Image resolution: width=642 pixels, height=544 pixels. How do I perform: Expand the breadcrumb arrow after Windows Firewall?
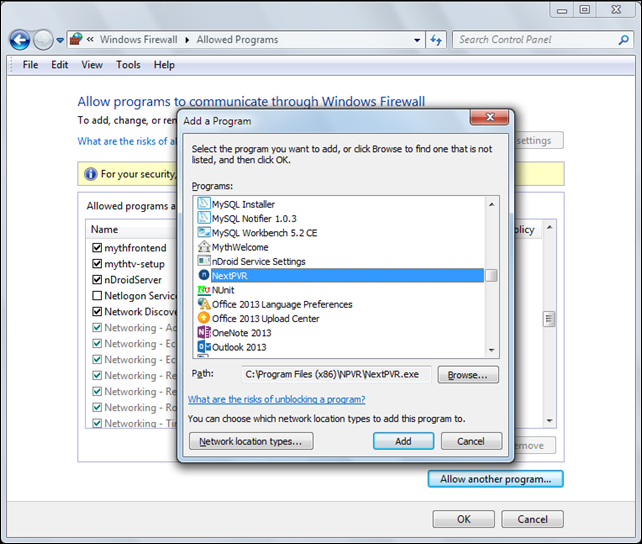pyautogui.click(x=187, y=40)
